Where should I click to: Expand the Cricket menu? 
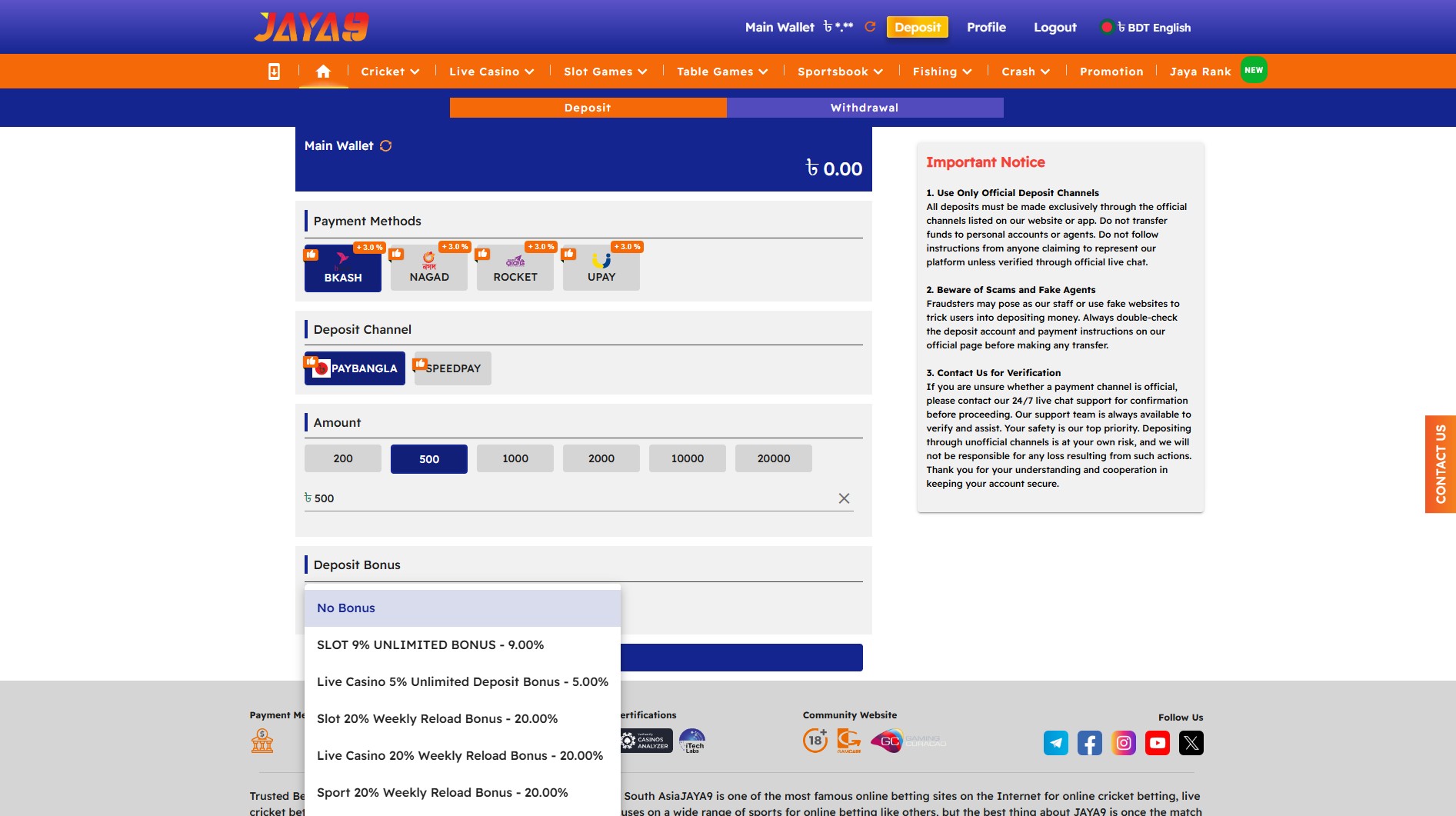click(x=390, y=72)
